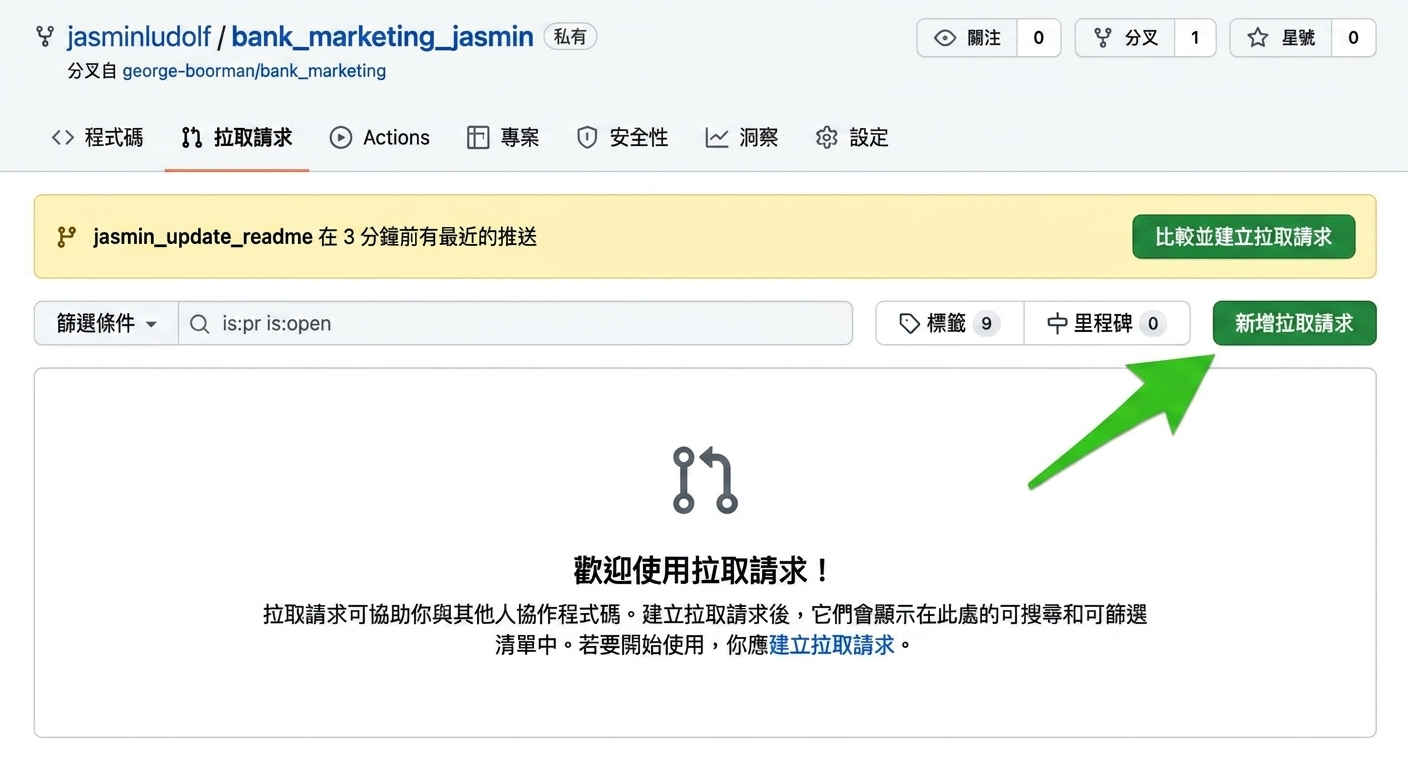This screenshot has height=768, width=1408.
Task: Open the Actions tab
Action: click(x=380, y=138)
